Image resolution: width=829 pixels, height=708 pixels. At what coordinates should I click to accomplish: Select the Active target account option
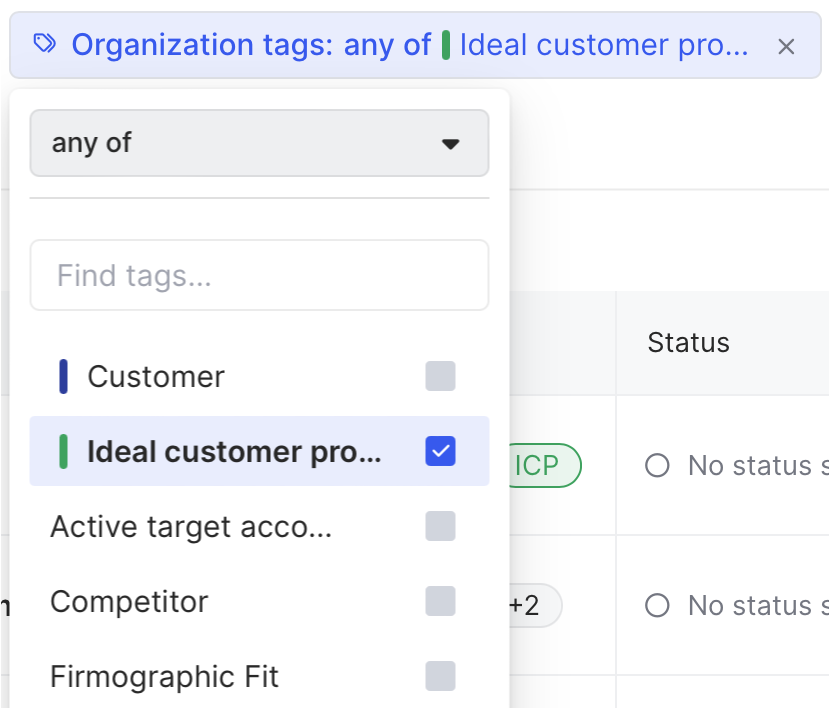[190, 527]
